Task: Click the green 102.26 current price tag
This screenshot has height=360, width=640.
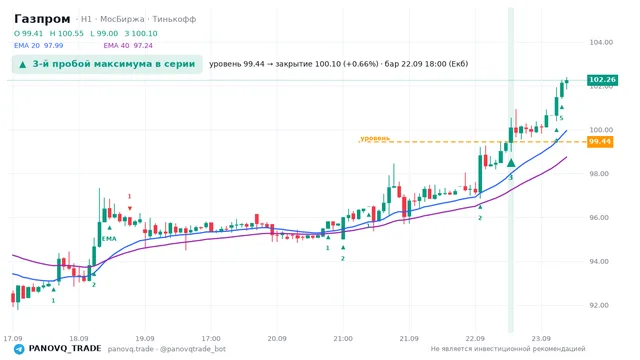Action: point(602,80)
